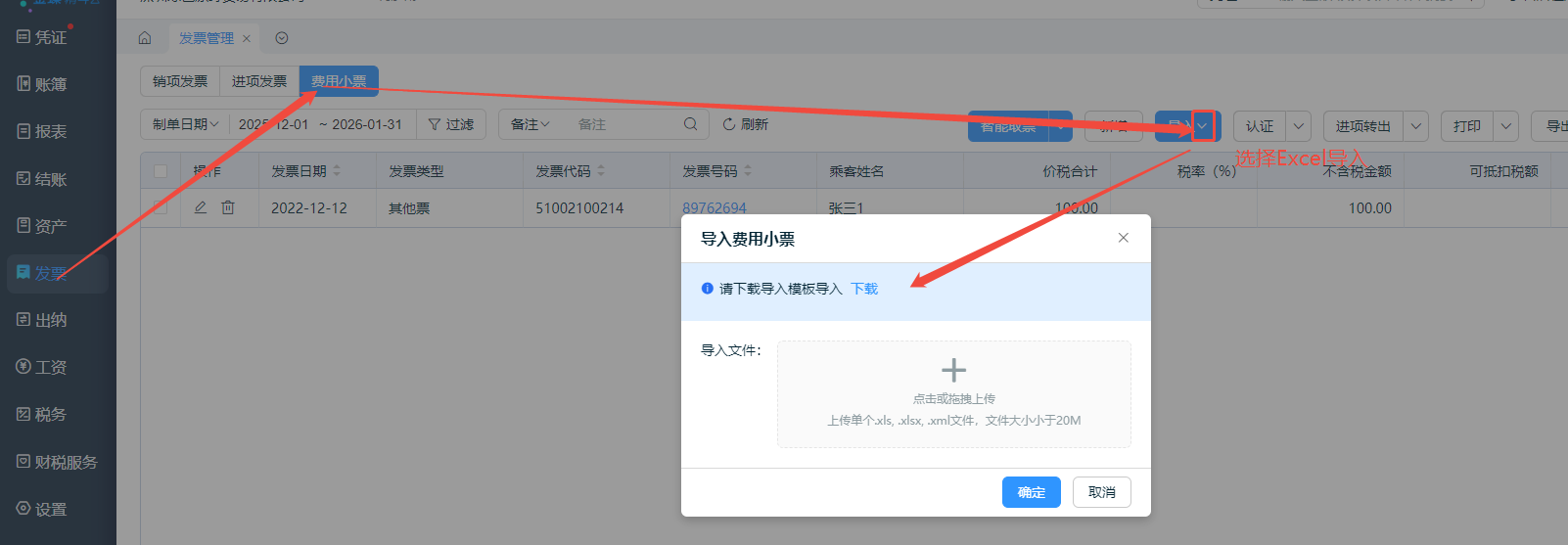
Task: Click the home icon in tab bar
Action: point(145,38)
